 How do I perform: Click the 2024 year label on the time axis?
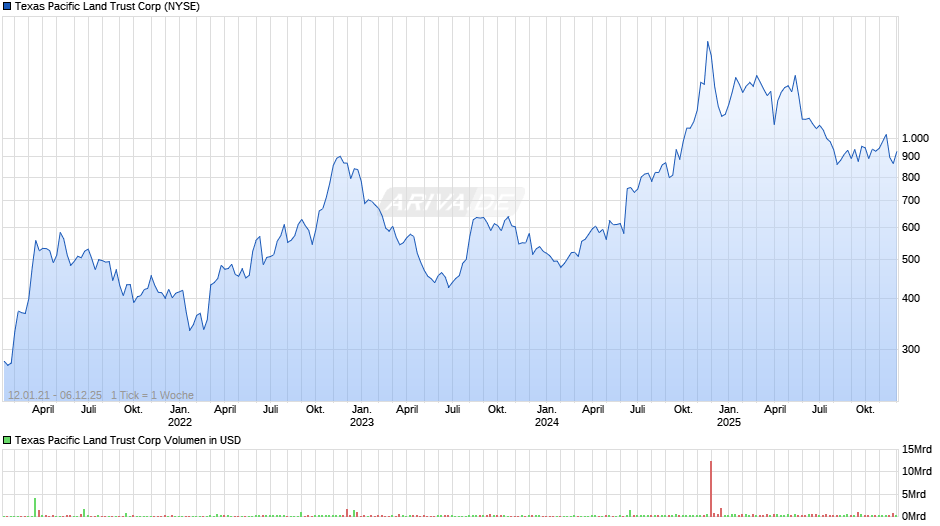pyautogui.click(x=547, y=422)
